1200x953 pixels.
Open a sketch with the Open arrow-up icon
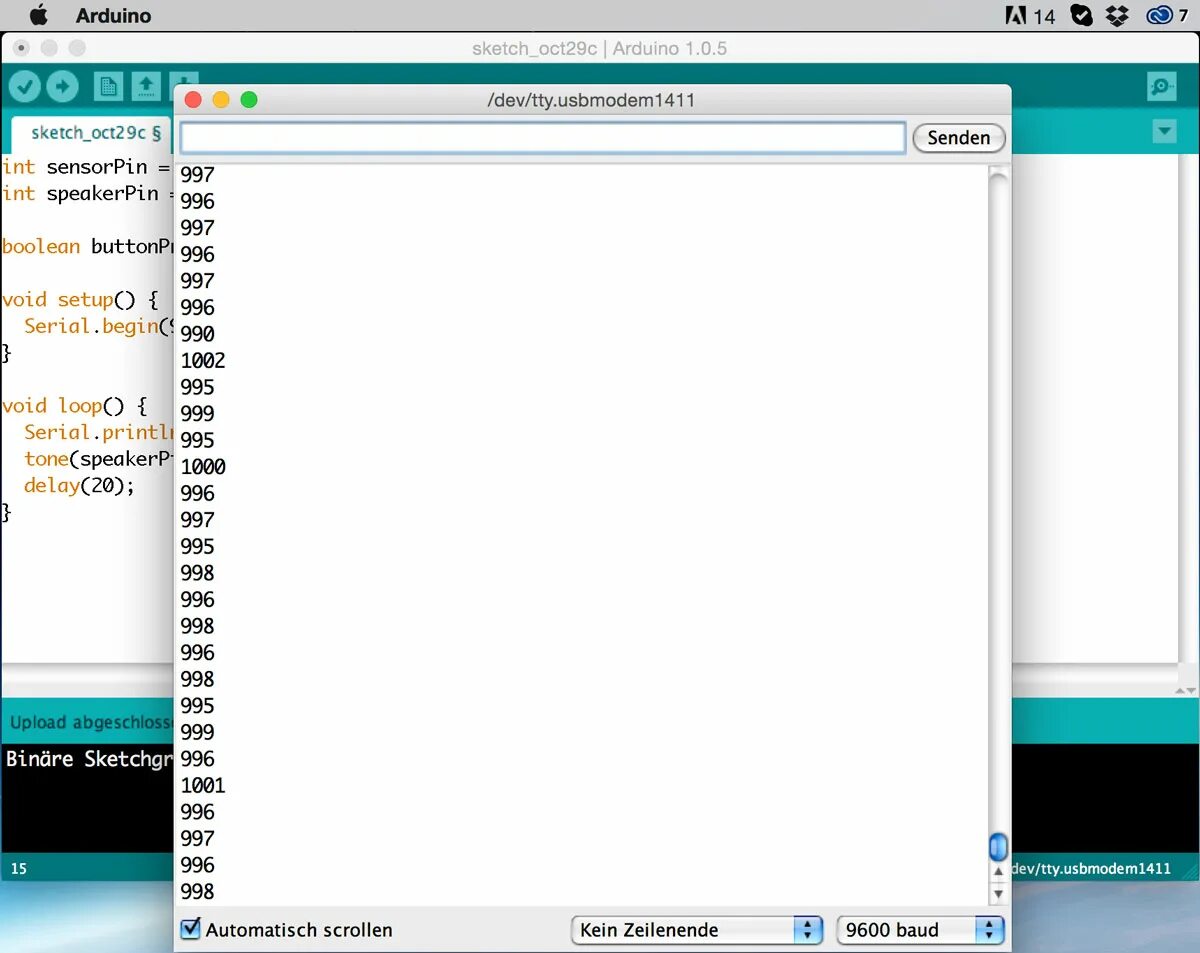tap(146, 87)
